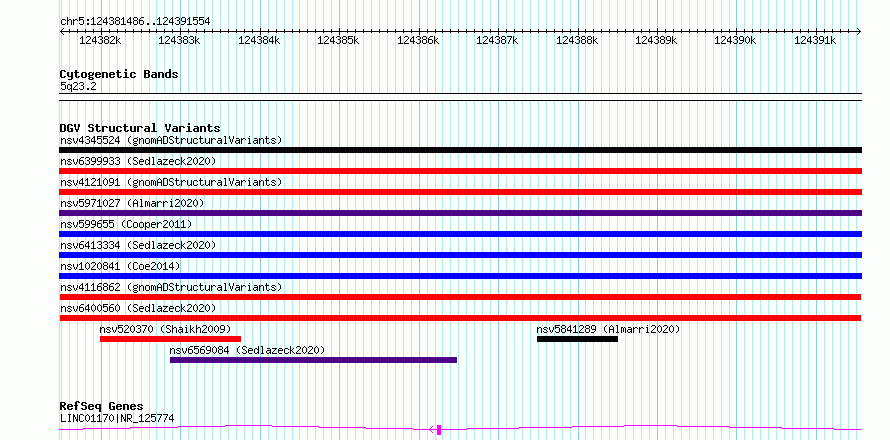The height and width of the screenshot is (440, 890).
Task: Click the Cytogenetic Bands track title
Action: pyautogui.click(x=119, y=74)
